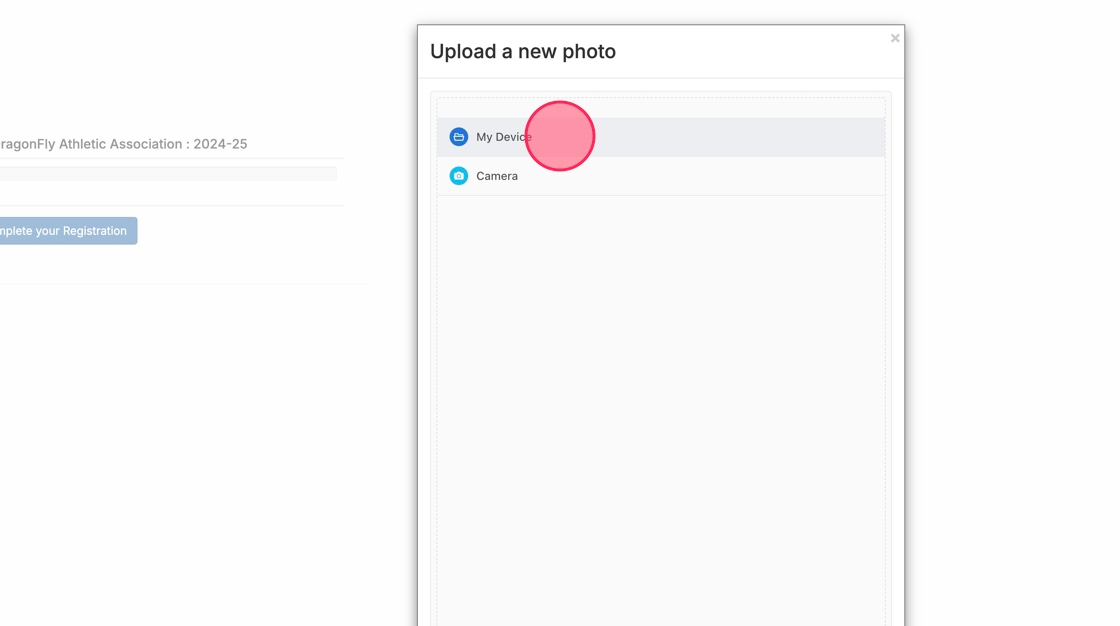The image size is (1120, 626).
Task: Click the teal camera icon
Action: (x=459, y=176)
